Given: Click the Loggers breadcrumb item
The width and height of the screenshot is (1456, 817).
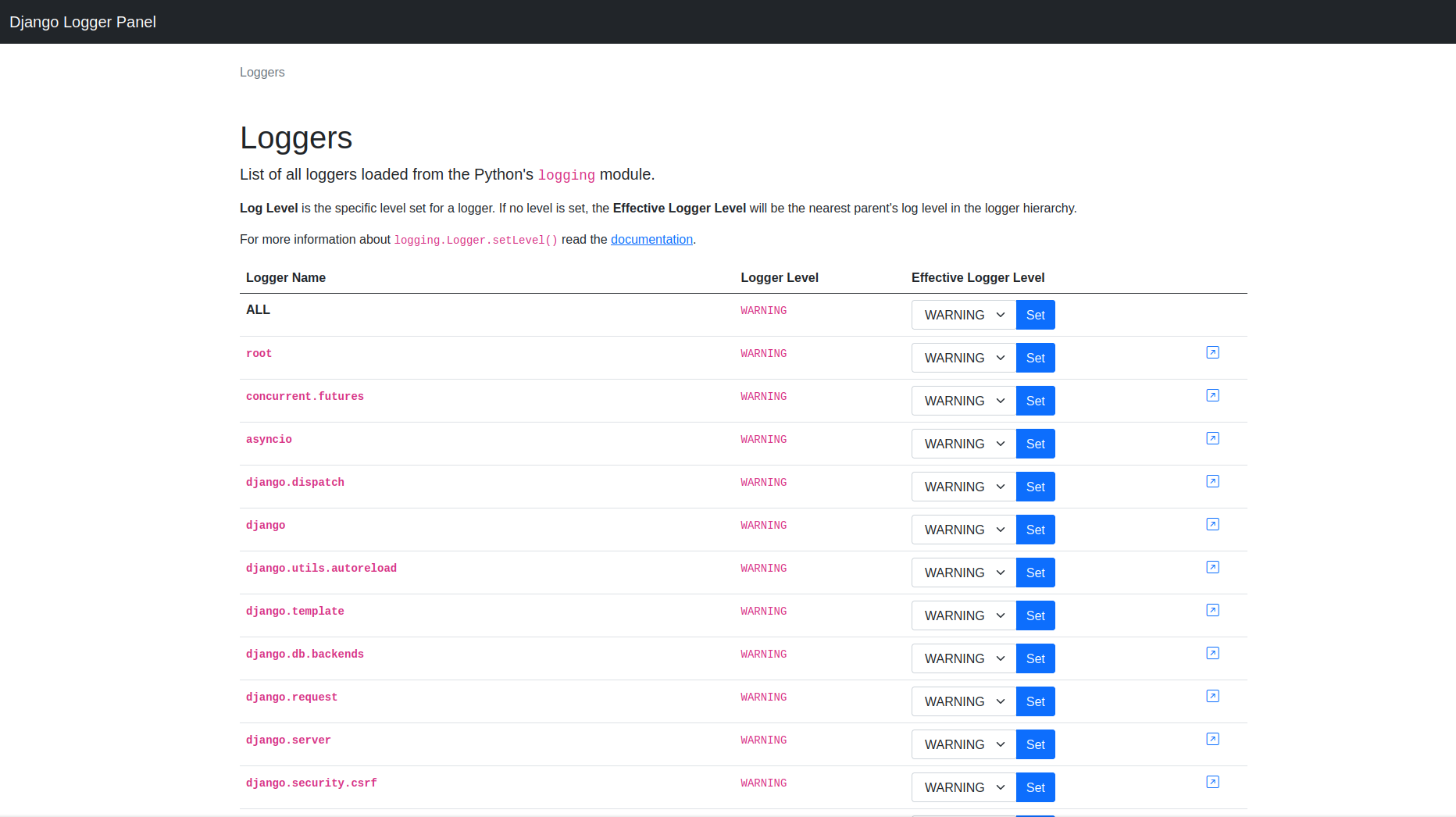Looking at the screenshot, I should [x=262, y=72].
